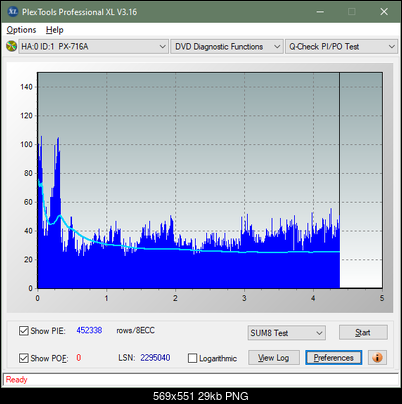Image resolution: width=402 pixels, height=404 pixels.
Task: Click the POF value 0
Action: 79,358
